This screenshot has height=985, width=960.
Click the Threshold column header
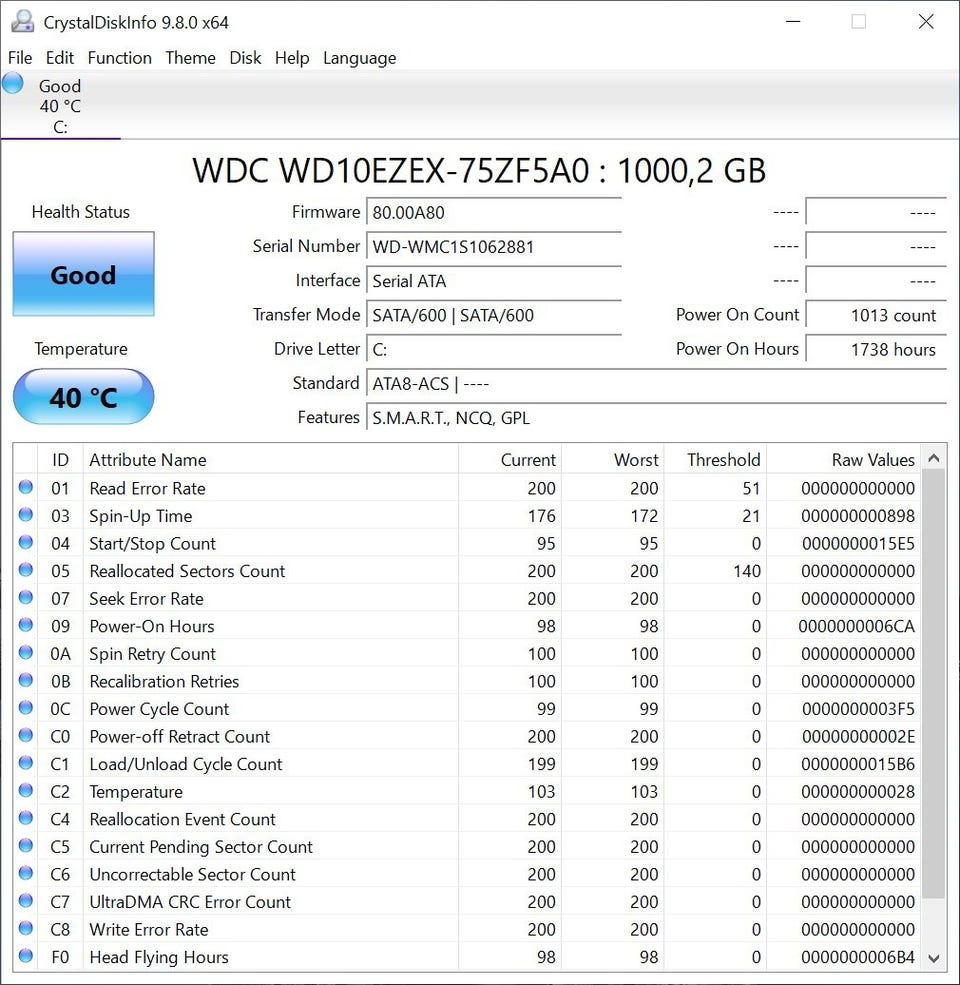716,459
